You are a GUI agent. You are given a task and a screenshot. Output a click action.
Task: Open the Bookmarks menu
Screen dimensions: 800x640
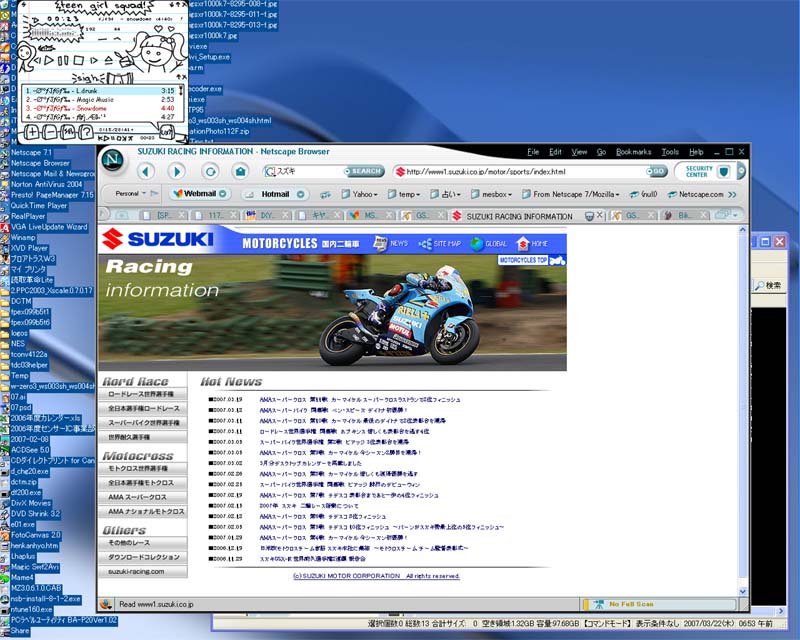(634, 152)
